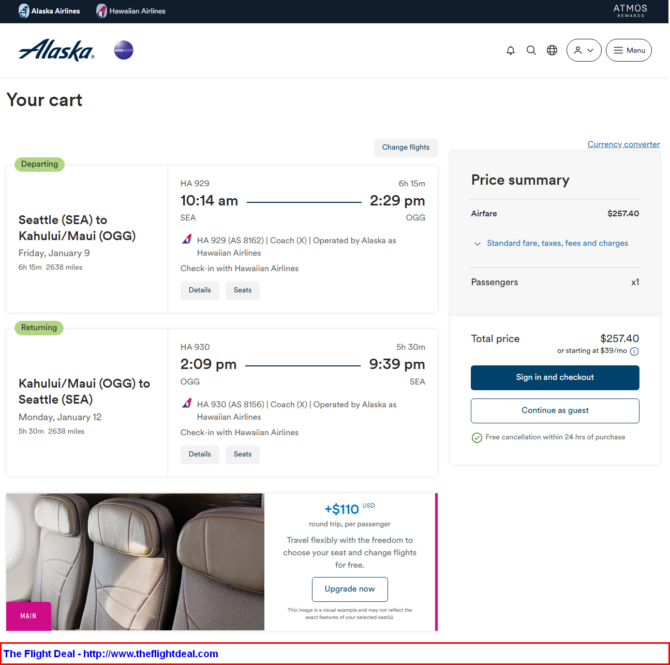This screenshot has width=670, height=665.
Task: Open the notifications bell icon
Action: [510, 50]
